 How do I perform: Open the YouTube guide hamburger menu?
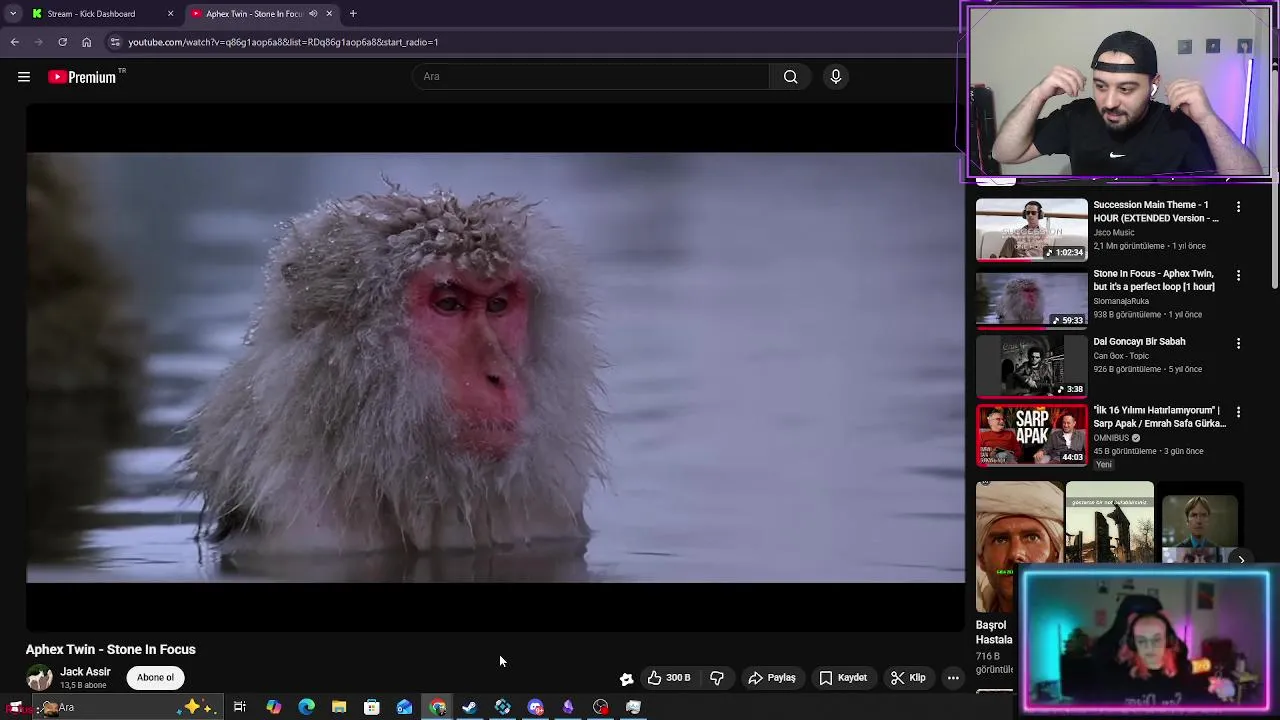click(24, 77)
